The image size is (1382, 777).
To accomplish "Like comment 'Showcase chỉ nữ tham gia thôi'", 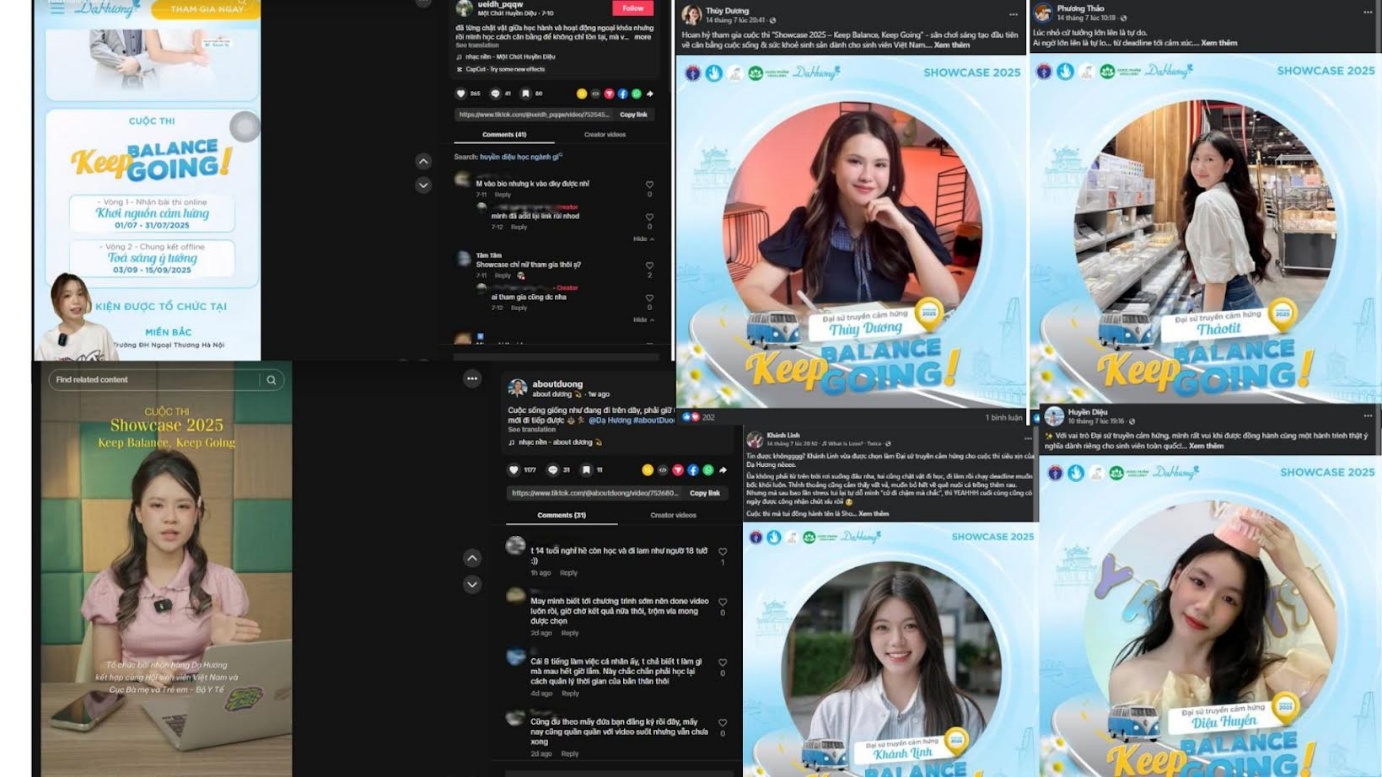I will pyautogui.click(x=649, y=266).
